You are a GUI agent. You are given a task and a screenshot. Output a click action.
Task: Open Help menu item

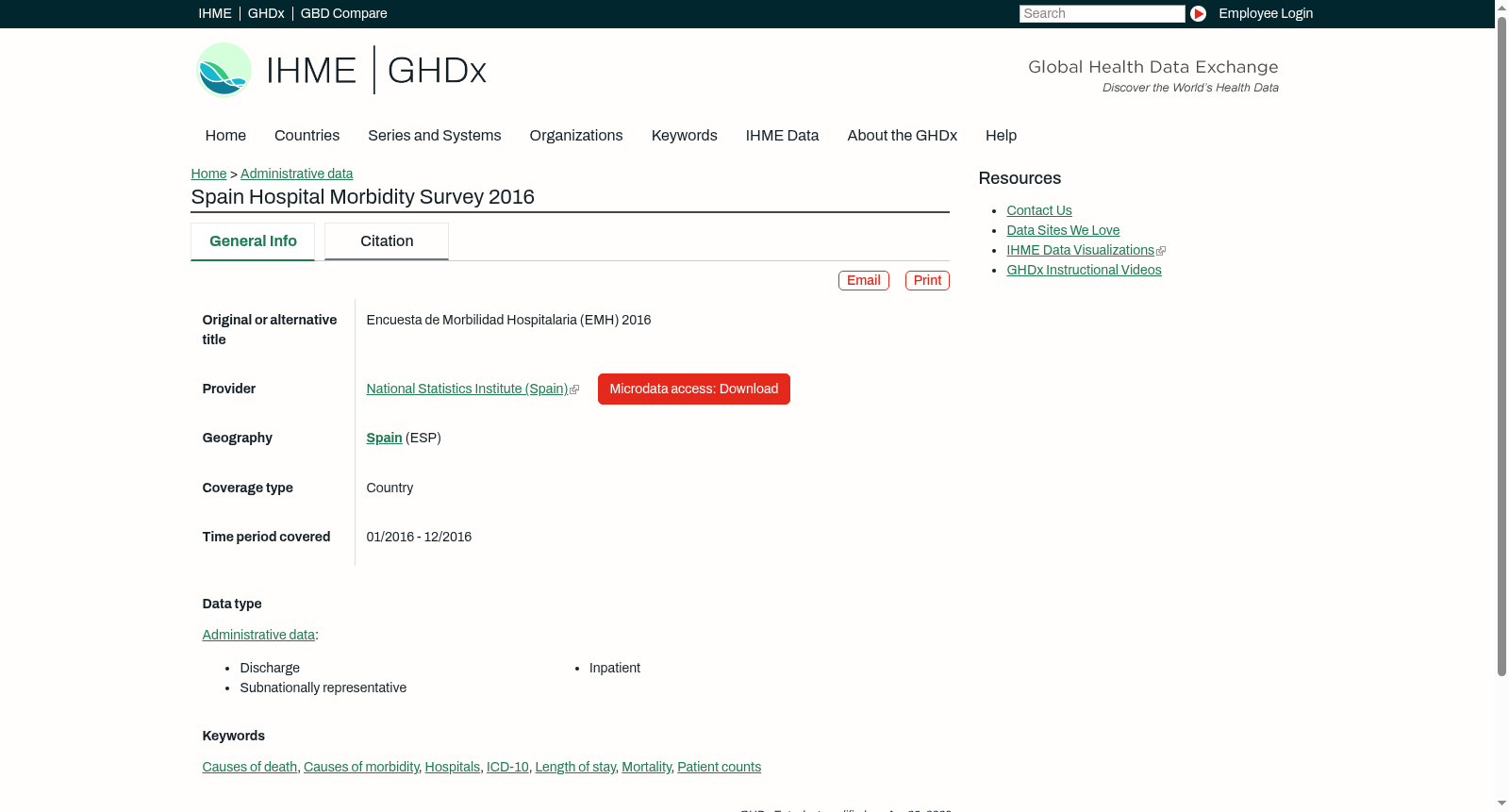[1002, 136]
